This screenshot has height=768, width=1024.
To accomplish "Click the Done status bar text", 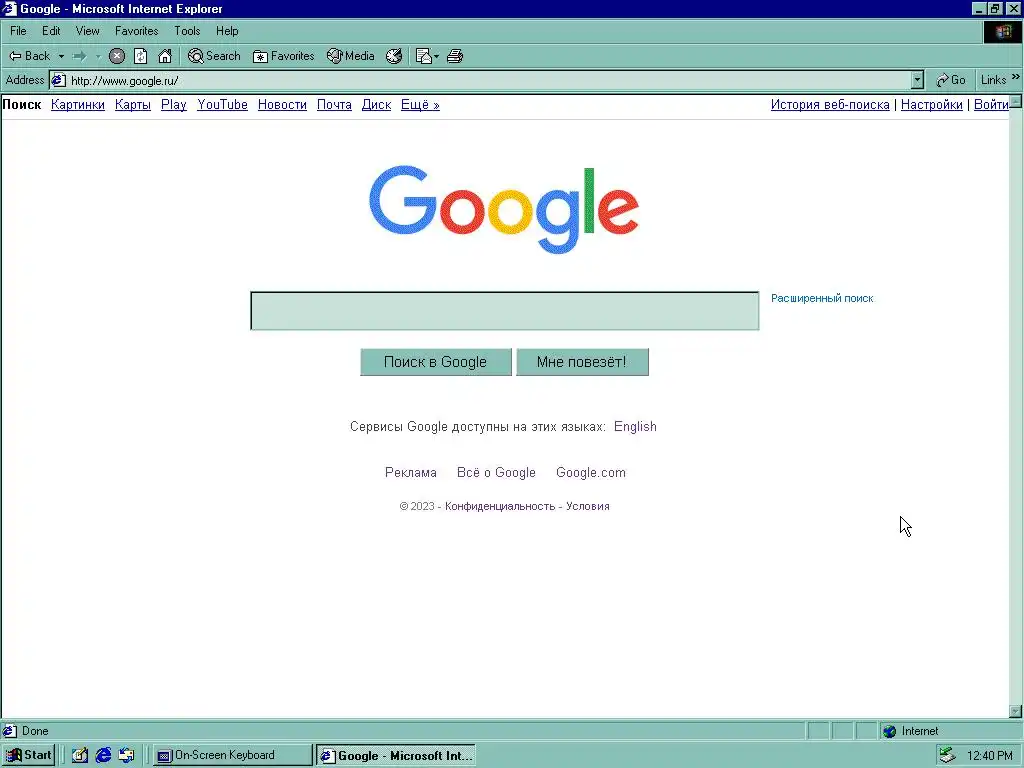I will (x=35, y=731).
